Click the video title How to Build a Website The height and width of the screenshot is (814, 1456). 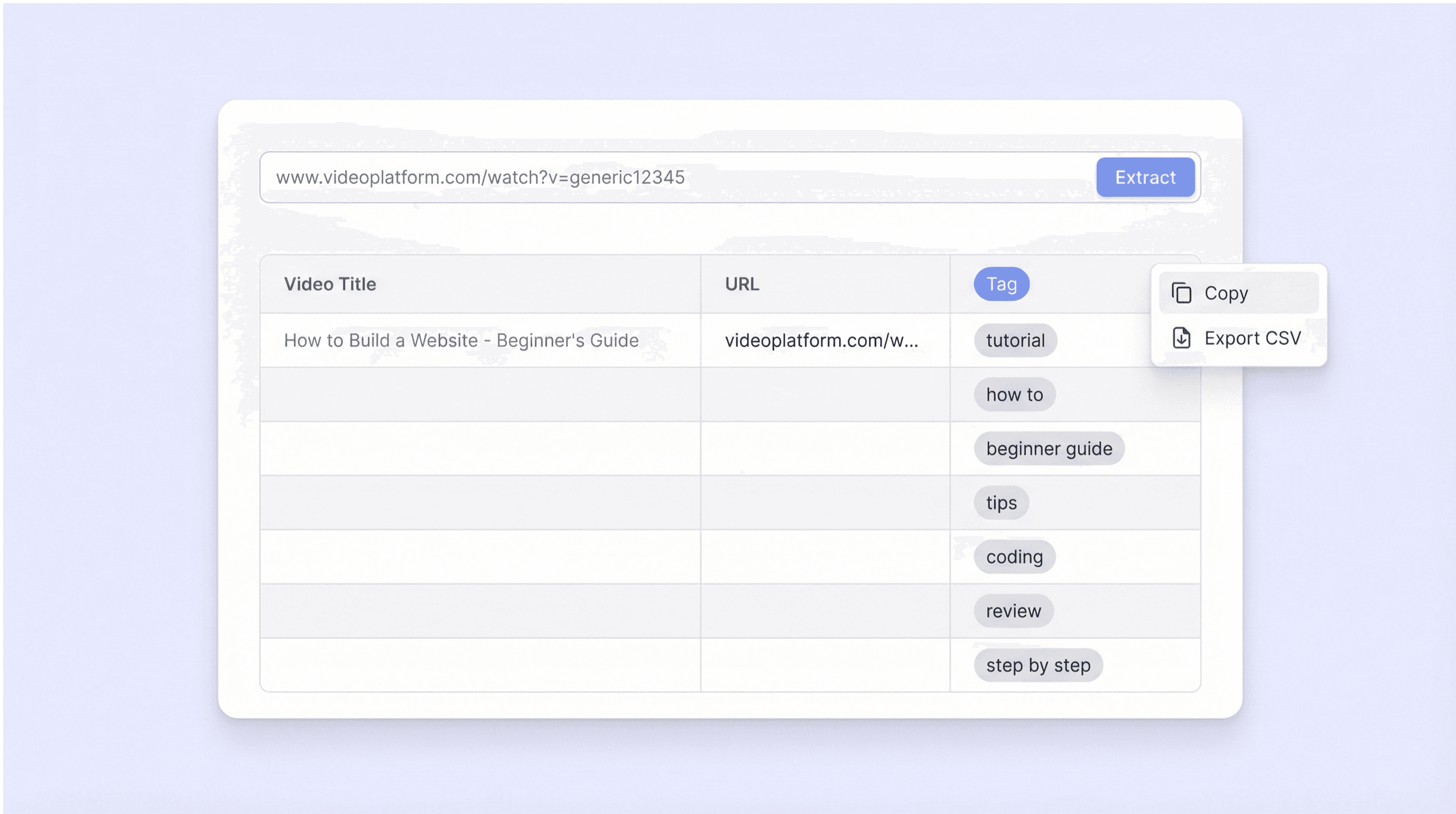(x=461, y=340)
